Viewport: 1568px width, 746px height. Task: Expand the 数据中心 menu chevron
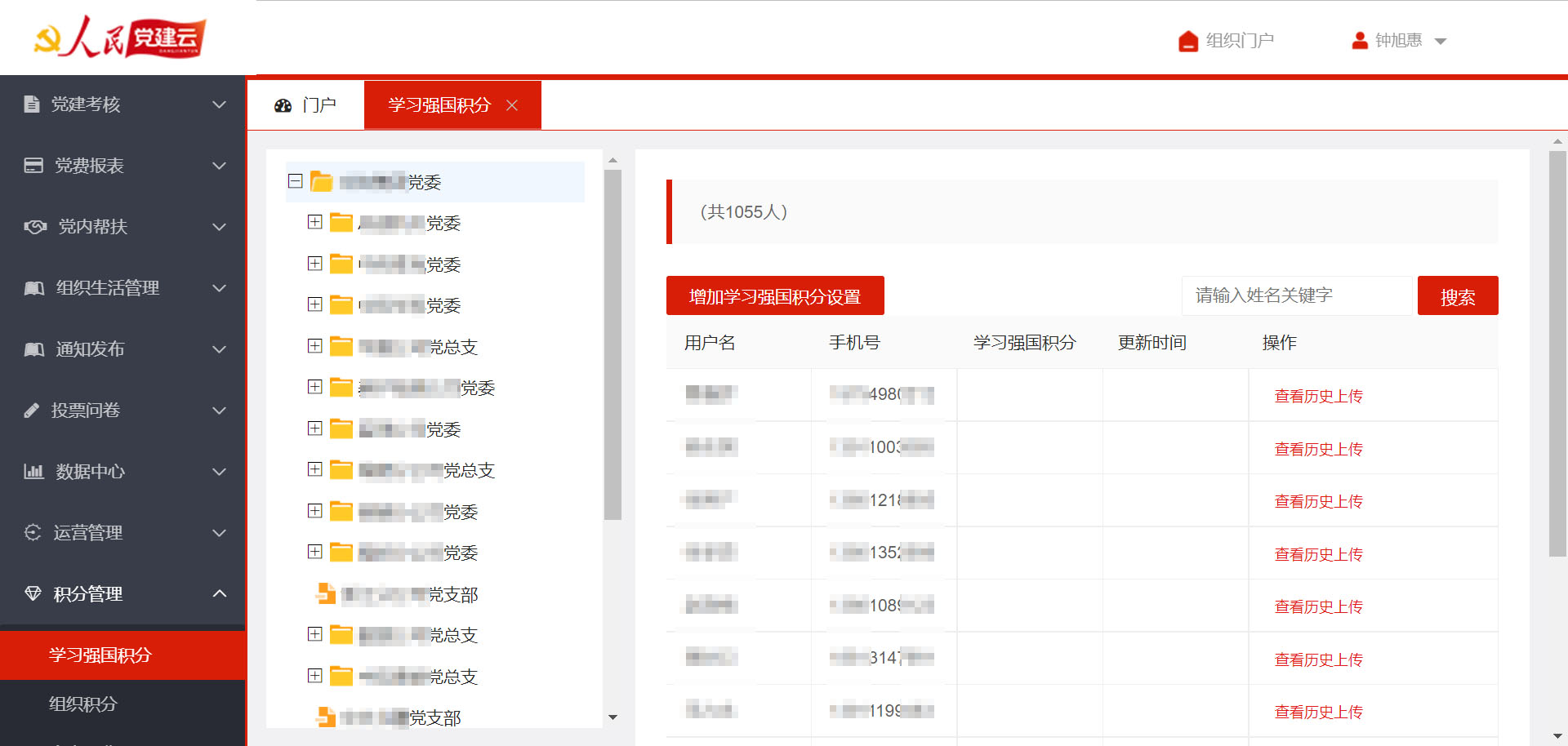point(219,471)
